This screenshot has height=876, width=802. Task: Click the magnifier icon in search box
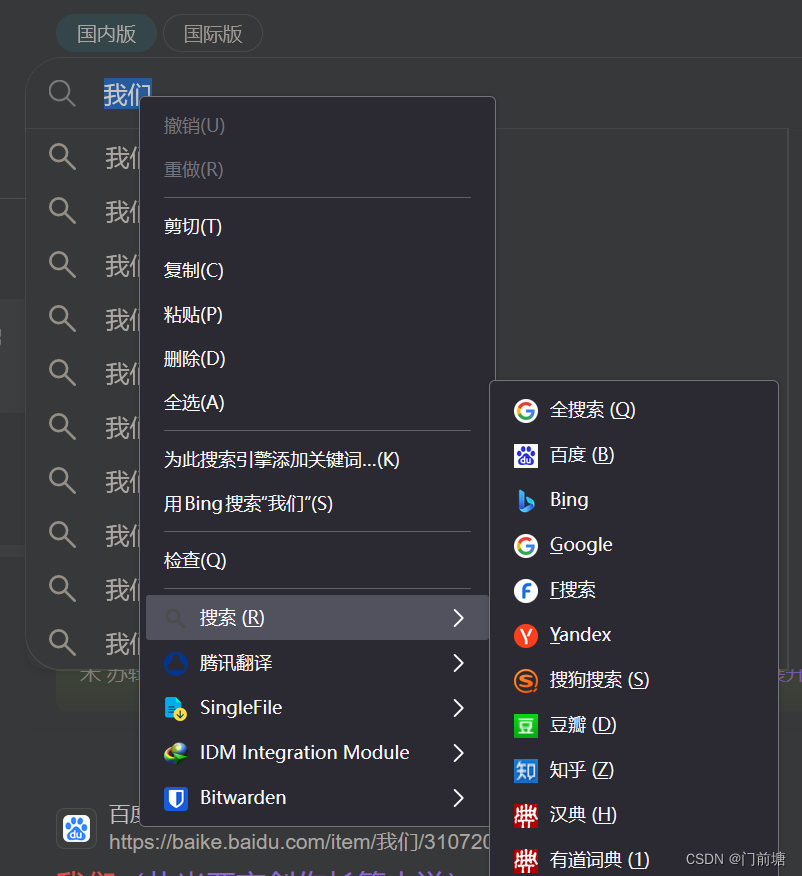61,93
